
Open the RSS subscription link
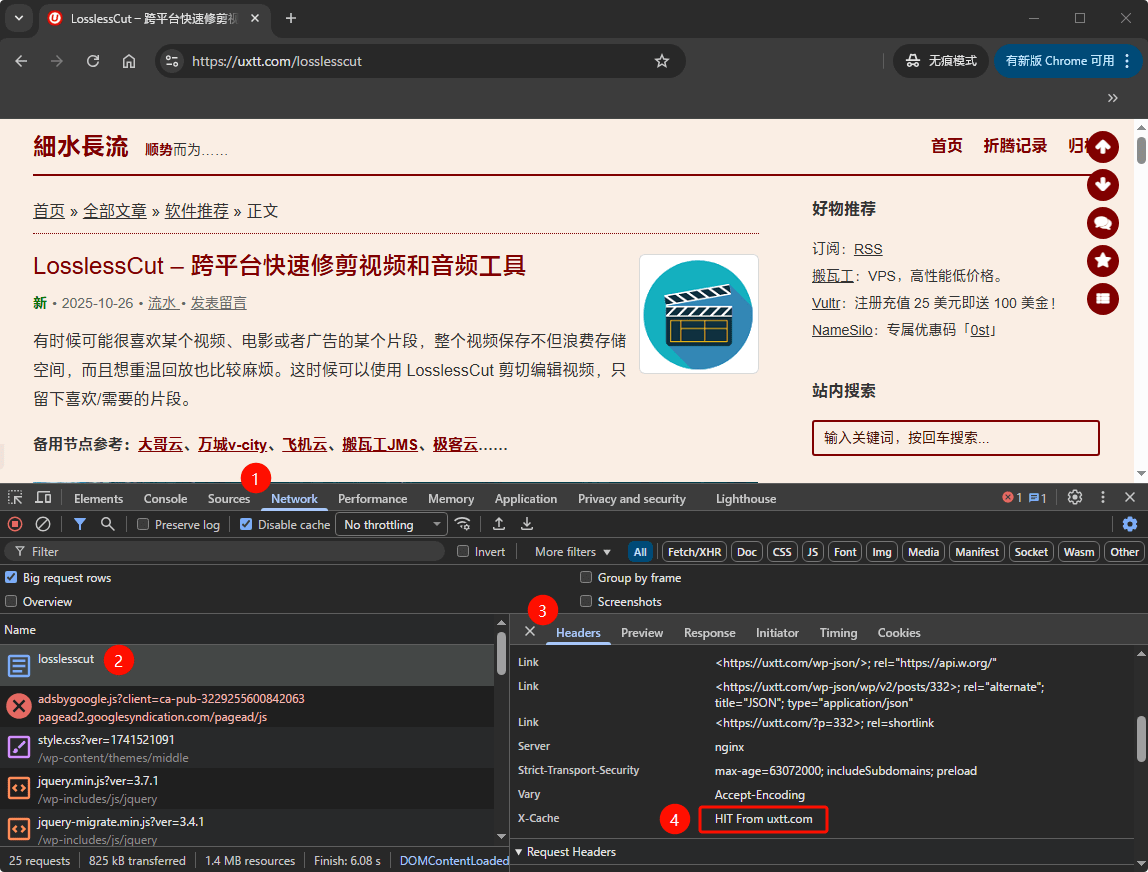[868, 249]
